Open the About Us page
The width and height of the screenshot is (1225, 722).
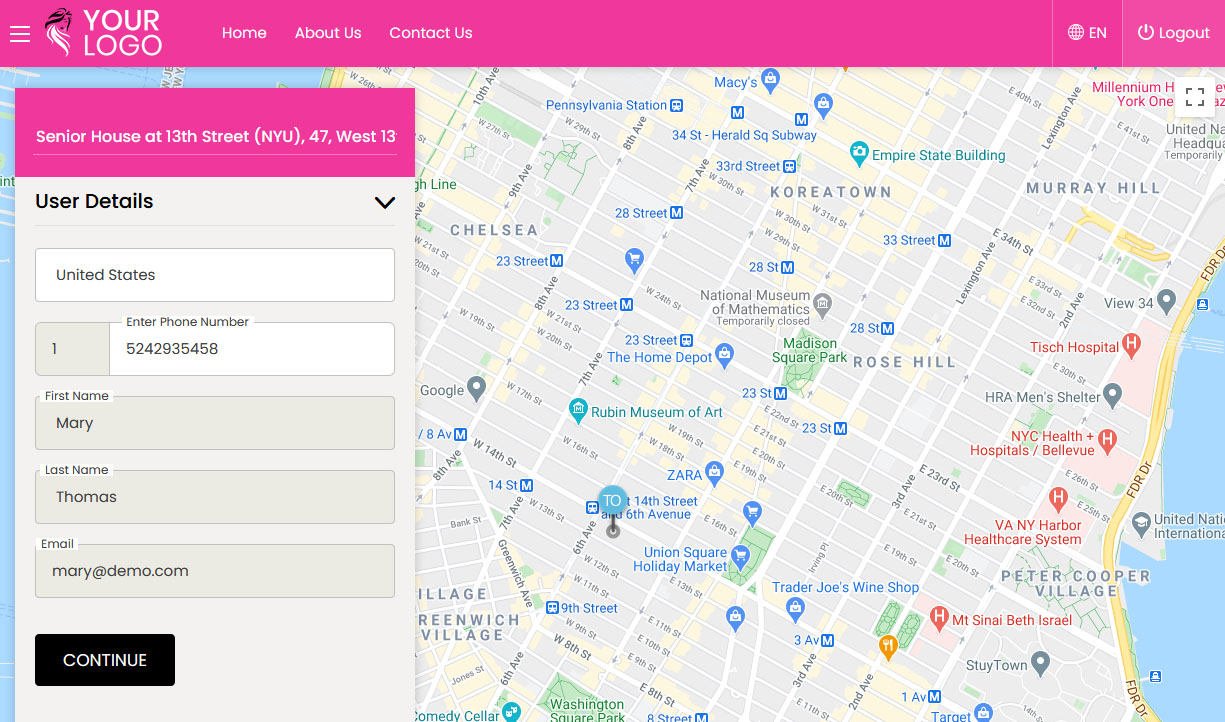coord(328,33)
